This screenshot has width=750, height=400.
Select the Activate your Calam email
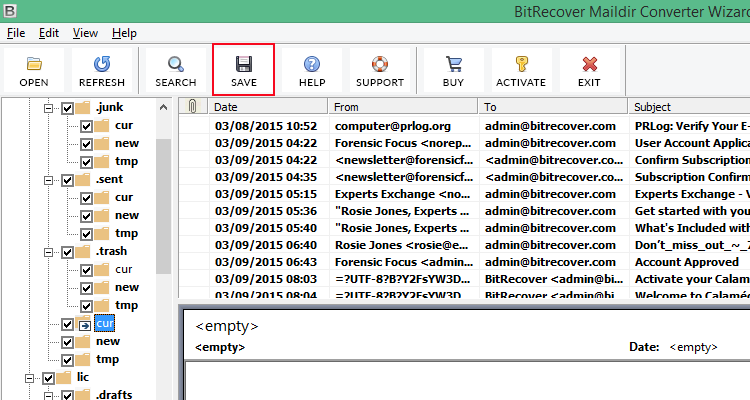click(x=464, y=279)
